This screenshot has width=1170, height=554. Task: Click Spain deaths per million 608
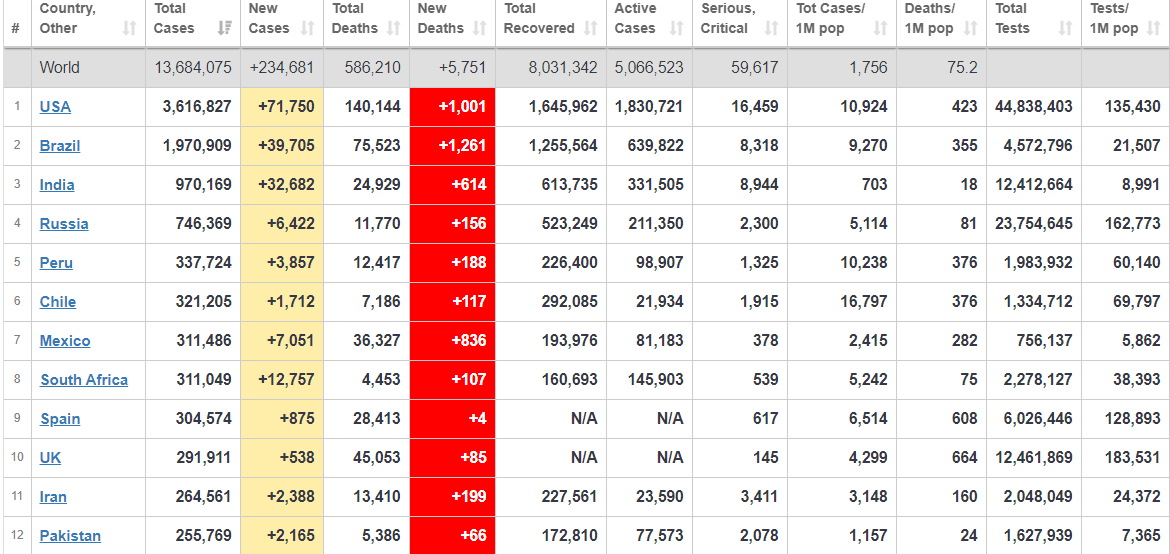tap(965, 419)
